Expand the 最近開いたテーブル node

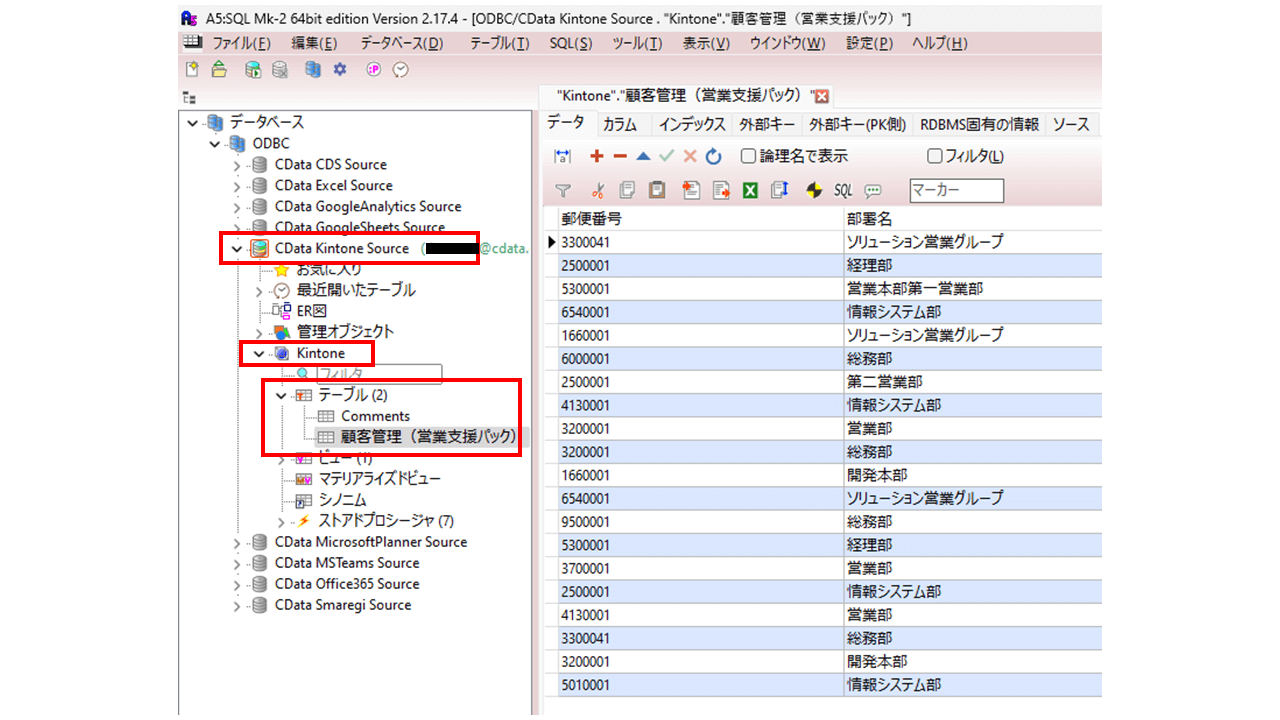(x=260, y=290)
